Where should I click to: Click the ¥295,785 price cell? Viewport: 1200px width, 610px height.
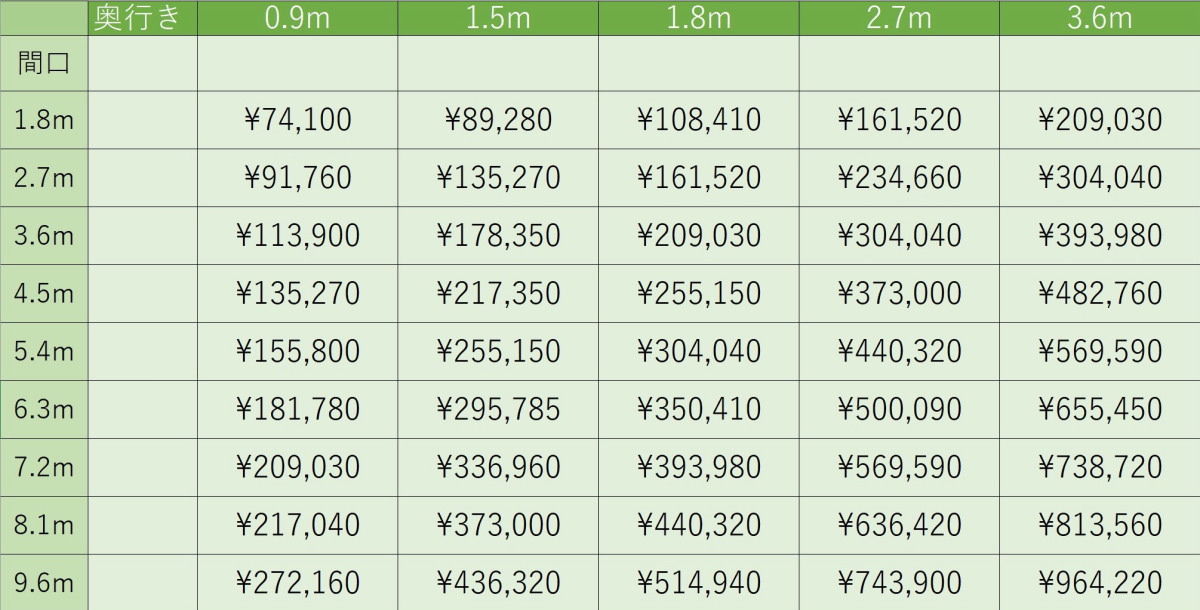498,409
